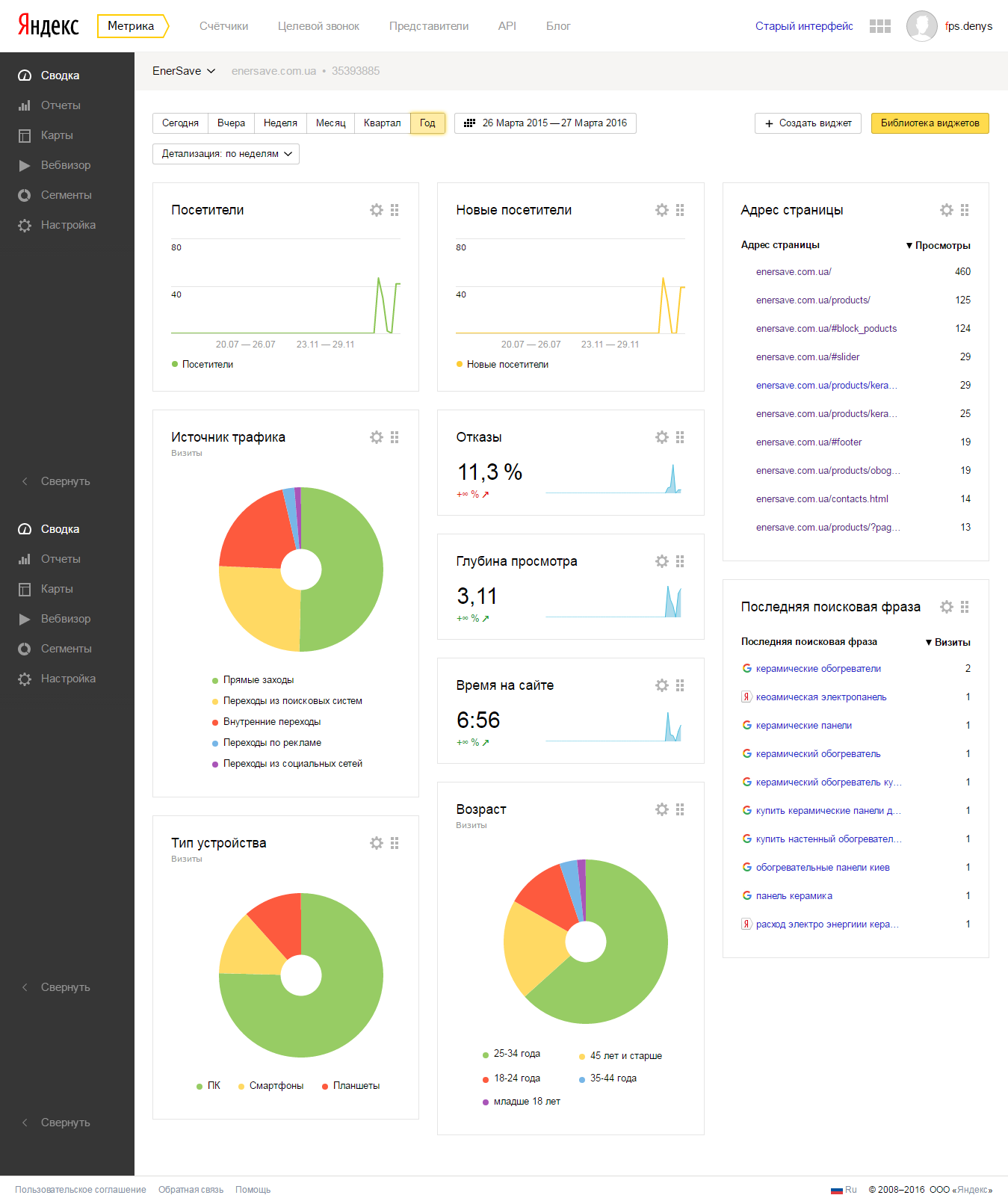Open Обратная связь footer link
The width and height of the screenshot is (1008, 1204).
[191, 1190]
